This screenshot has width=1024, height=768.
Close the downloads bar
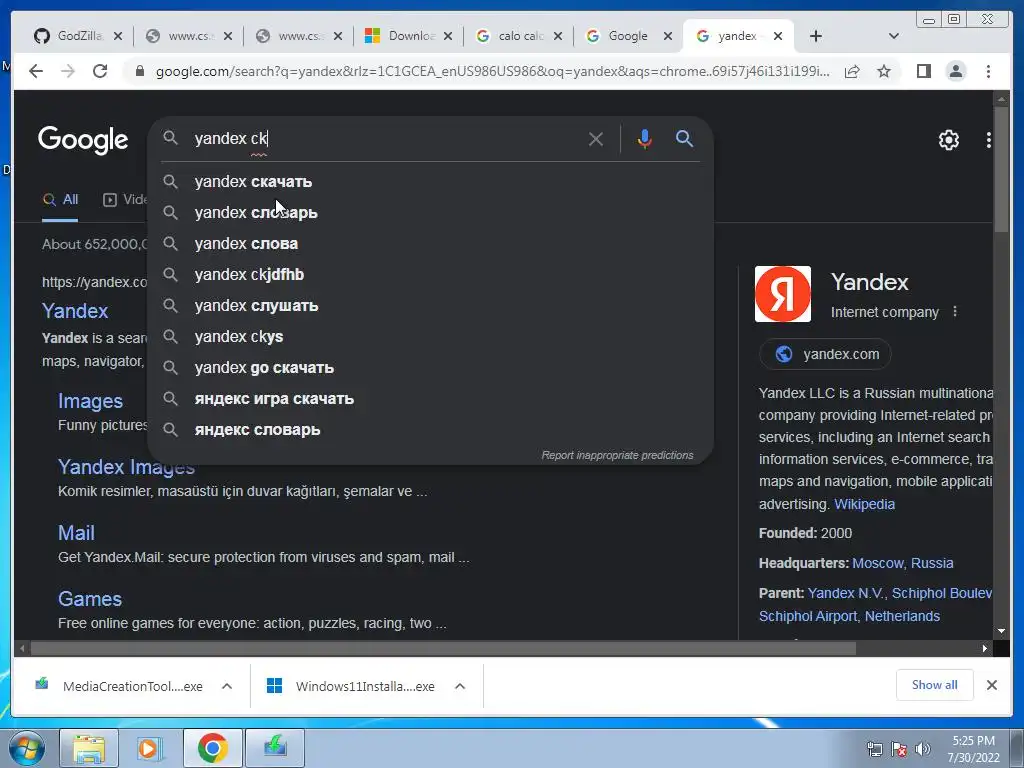[991, 685]
